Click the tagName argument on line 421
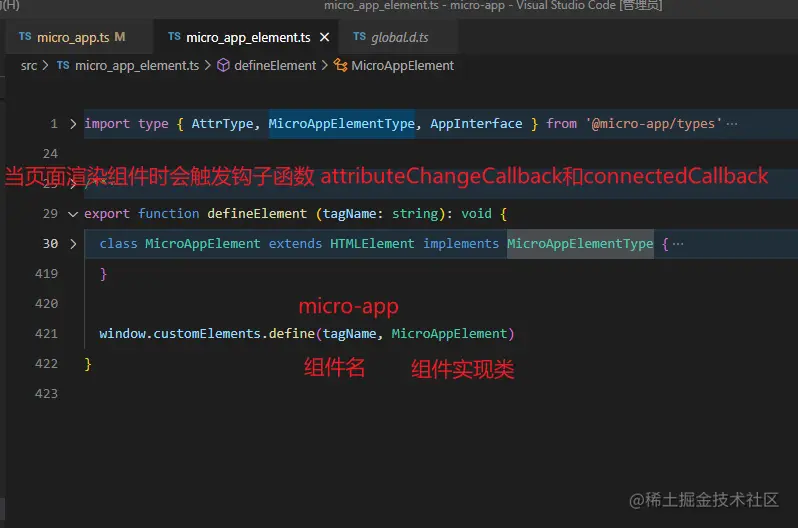Screen dimensions: 798x528 [350, 334]
